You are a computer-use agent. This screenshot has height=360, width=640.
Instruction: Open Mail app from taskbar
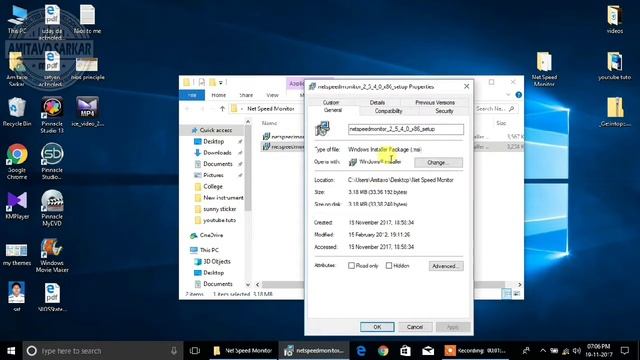428,351
